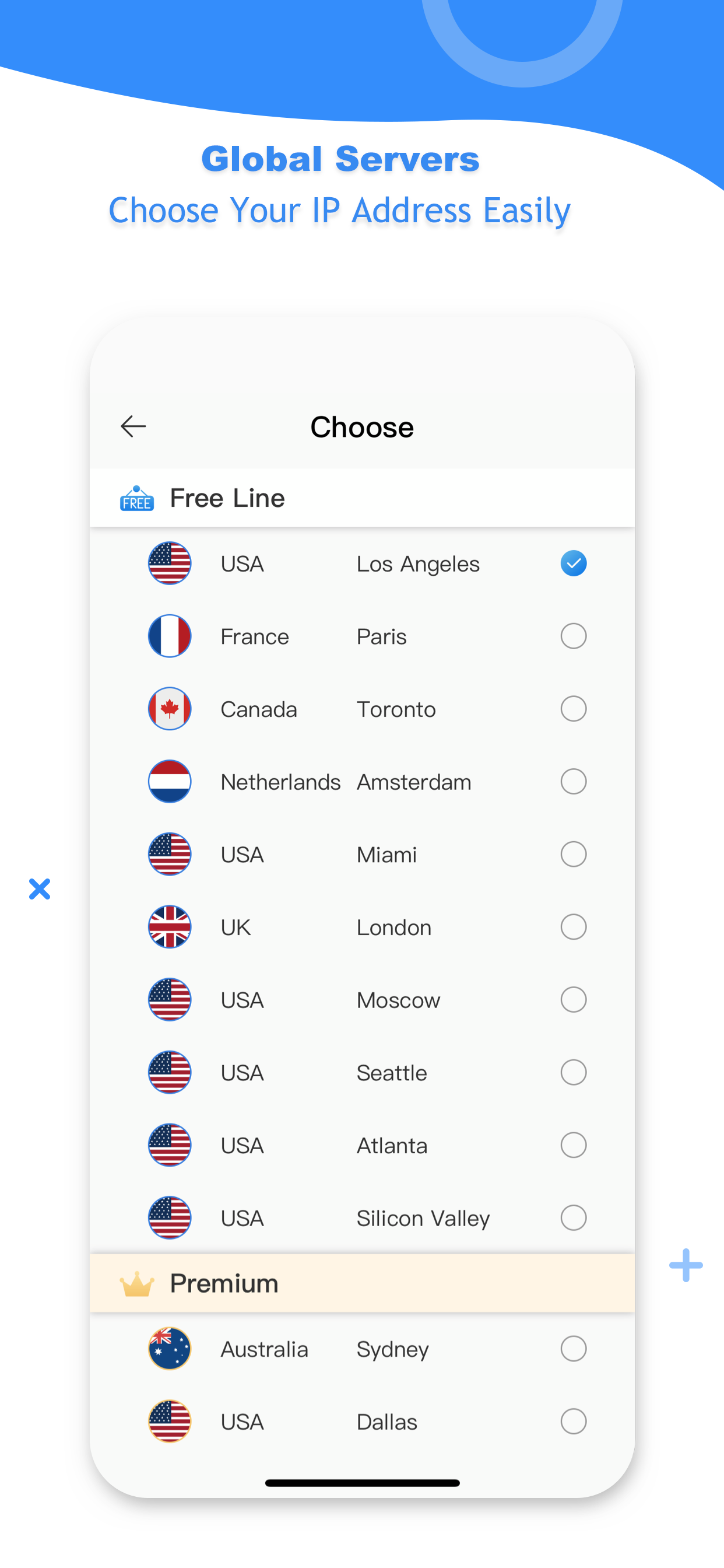Select the Amsterdam radio button
This screenshot has height=1568, width=724.
573,782
